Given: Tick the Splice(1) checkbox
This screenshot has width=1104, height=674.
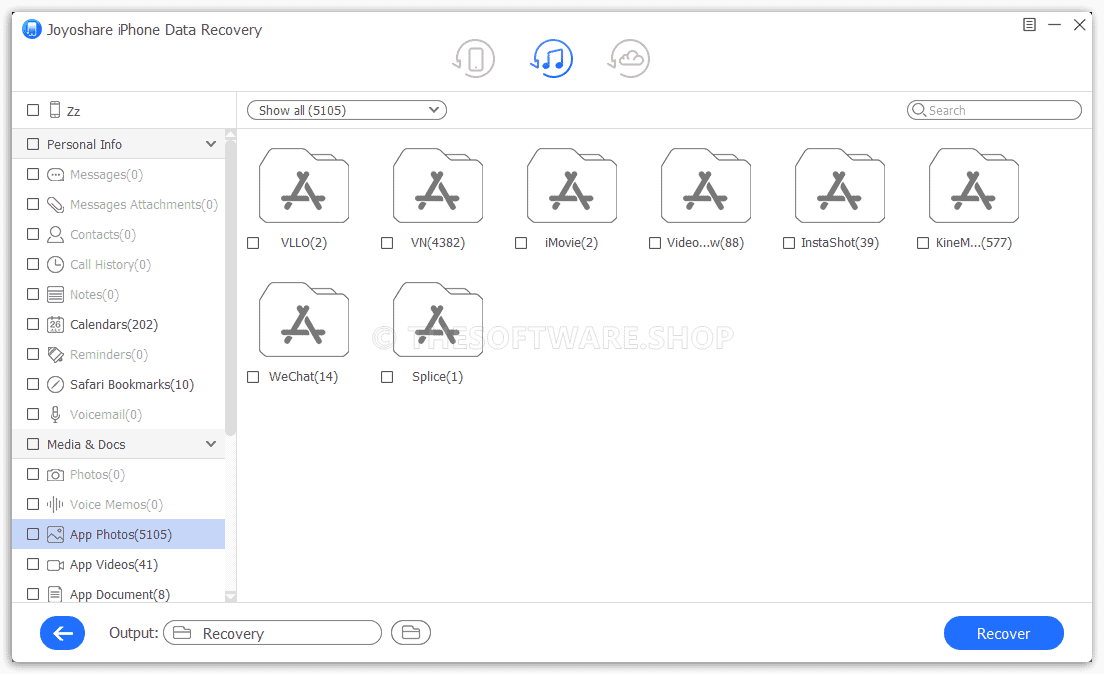Looking at the screenshot, I should [387, 377].
